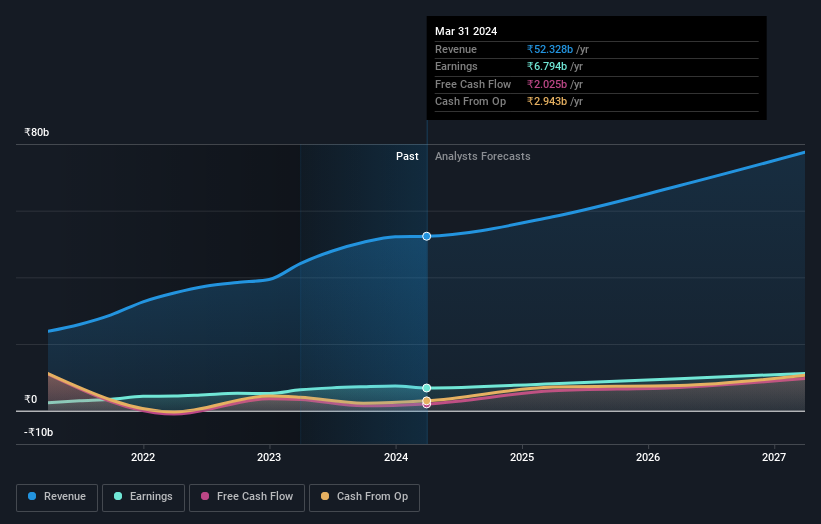Click the Earnings row label in tooltip
This screenshot has width=821, height=524.
[457, 66]
